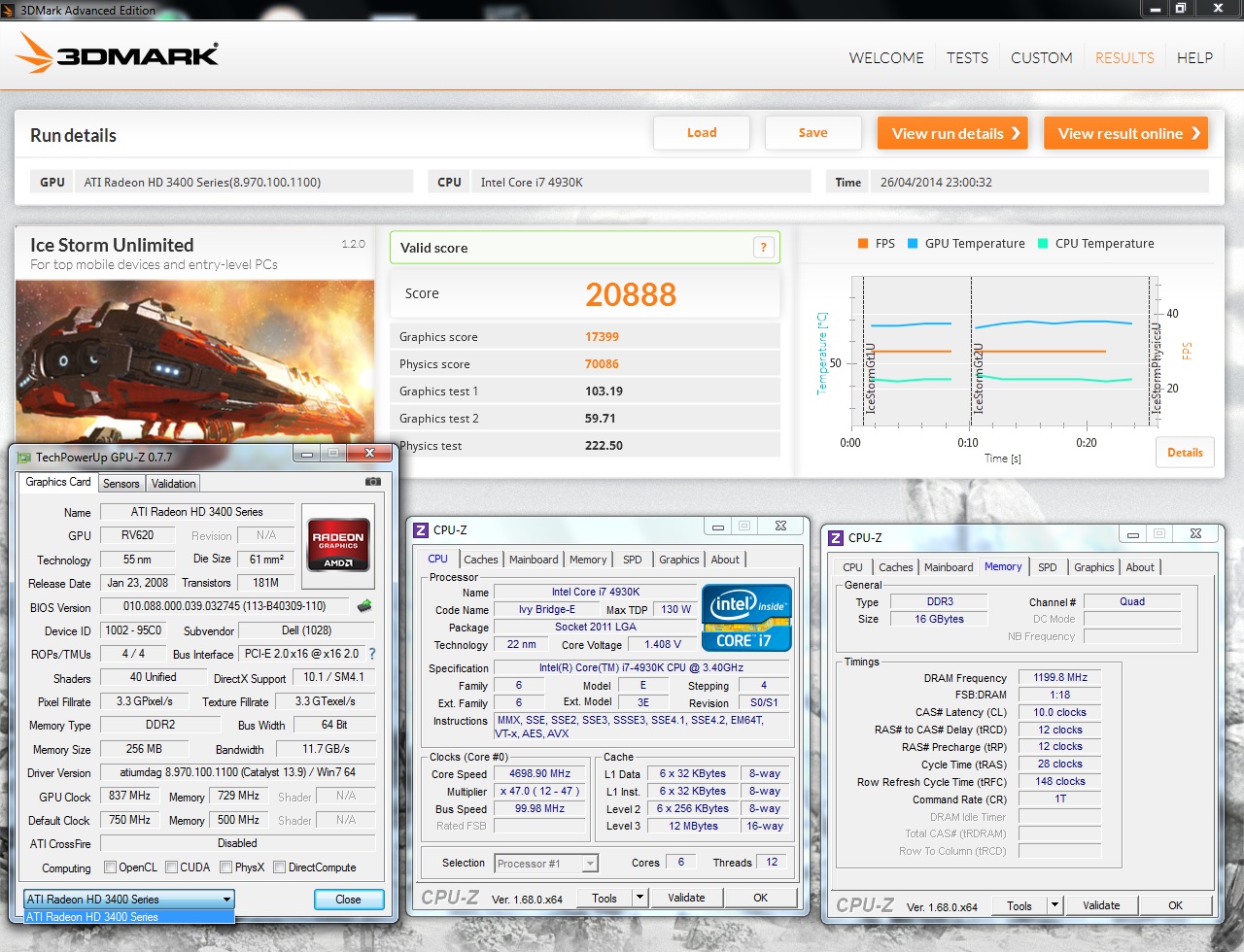Toggle the PhysX checkbox in GPU-Z
This screenshot has height=952, width=1244.
coord(225,867)
